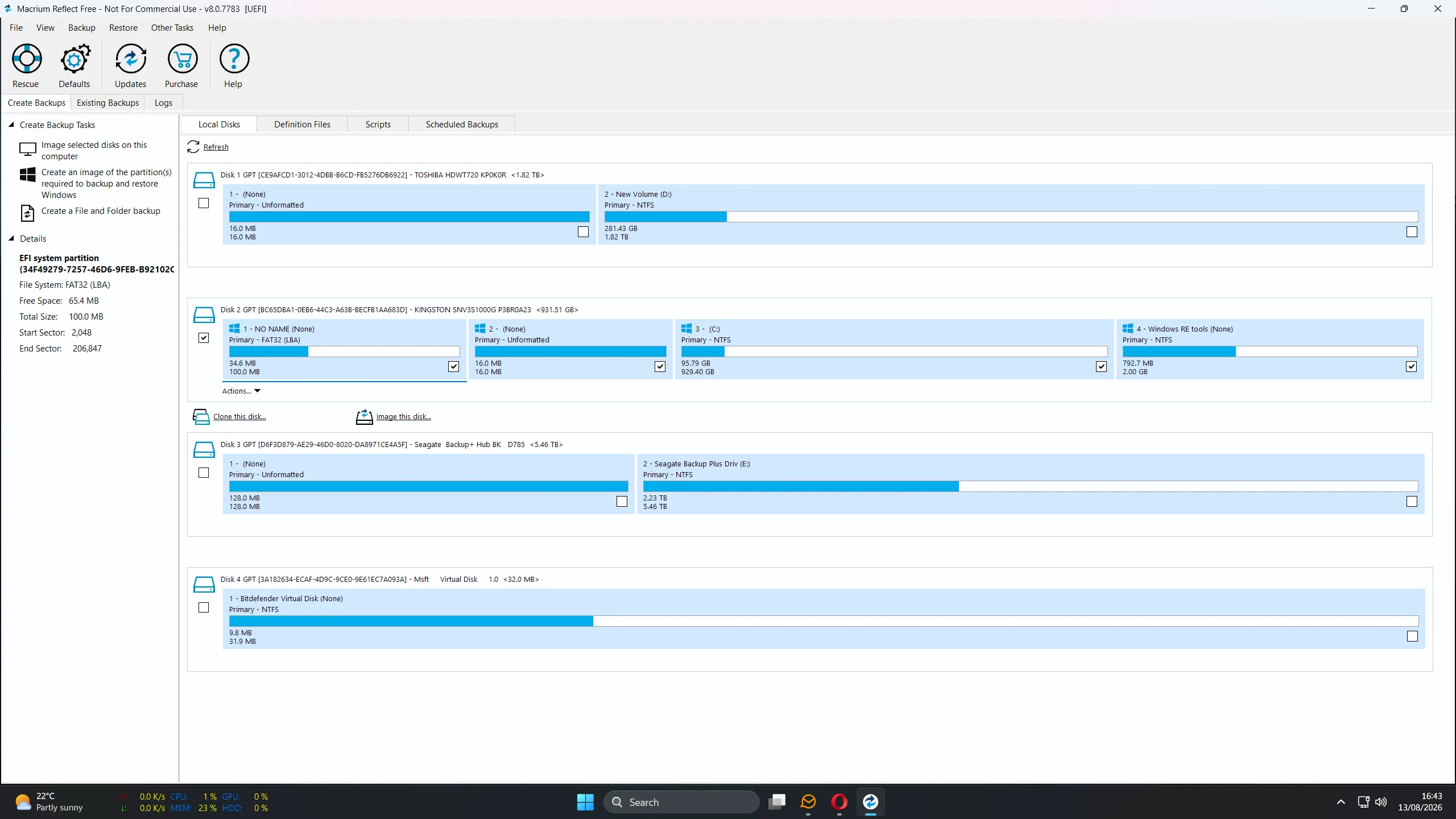This screenshot has width=1456, height=819.
Task: Click the taskbar Search box
Action: click(681, 802)
